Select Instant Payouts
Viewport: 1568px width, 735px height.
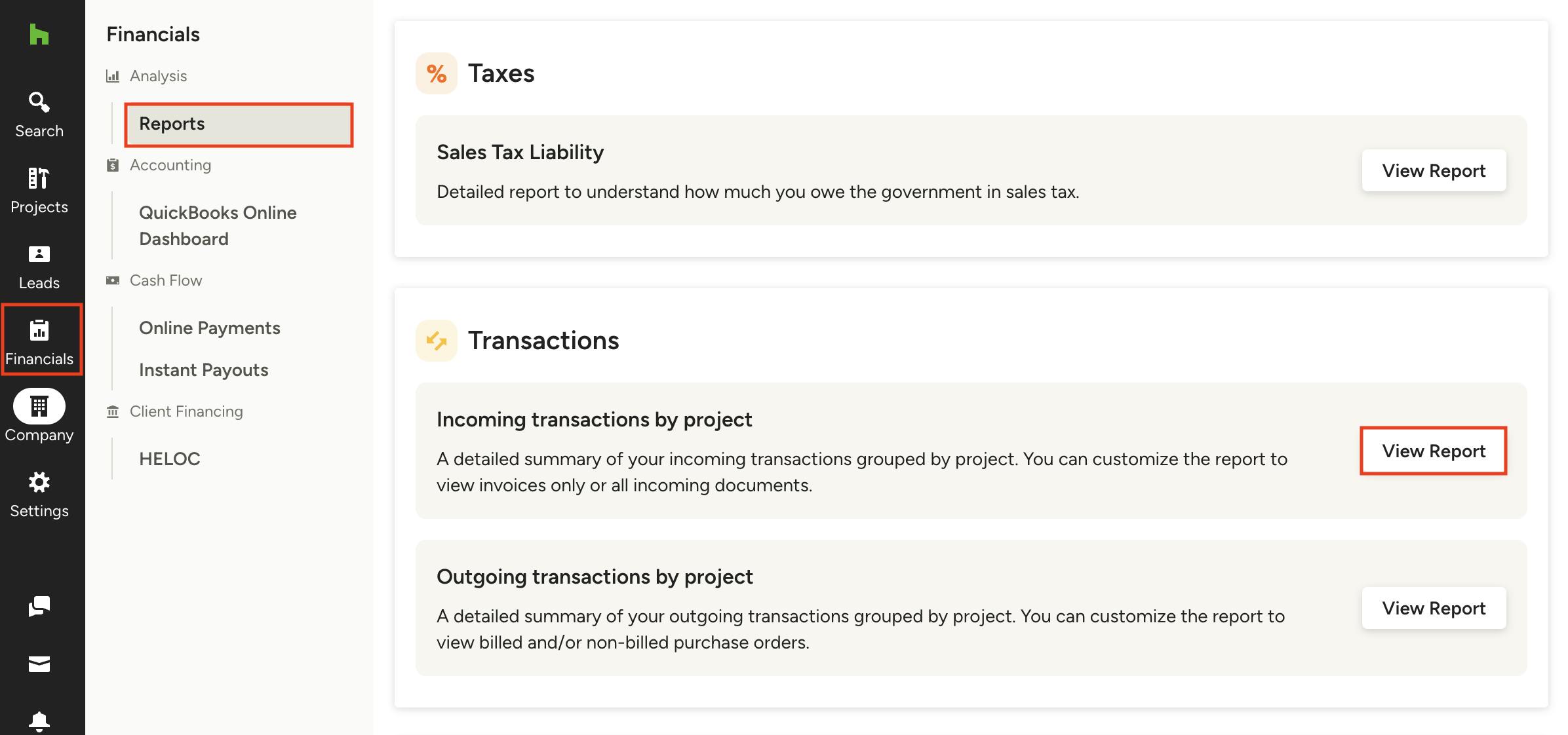[x=203, y=369]
